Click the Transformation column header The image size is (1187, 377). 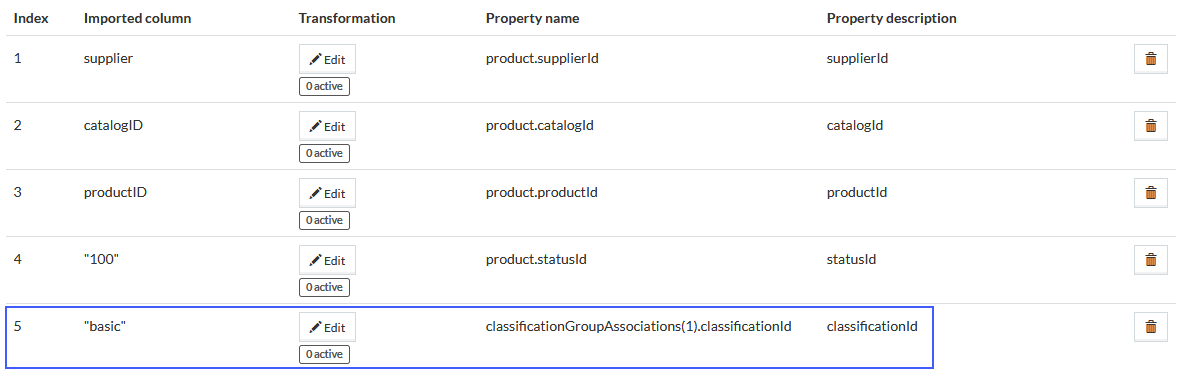pyautogui.click(x=347, y=18)
